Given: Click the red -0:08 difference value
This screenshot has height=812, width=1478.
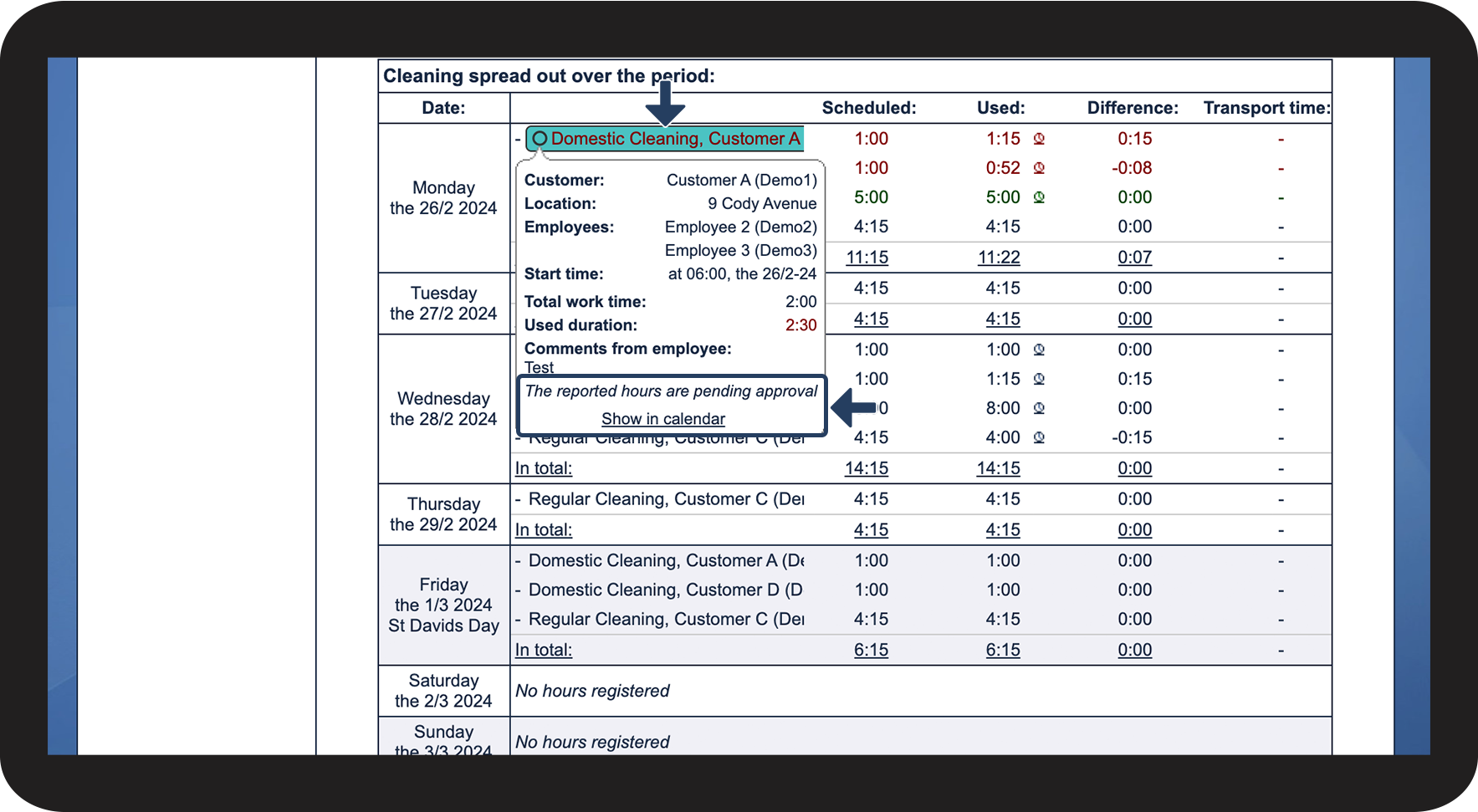Looking at the screenshot, I should (1132, 168).
